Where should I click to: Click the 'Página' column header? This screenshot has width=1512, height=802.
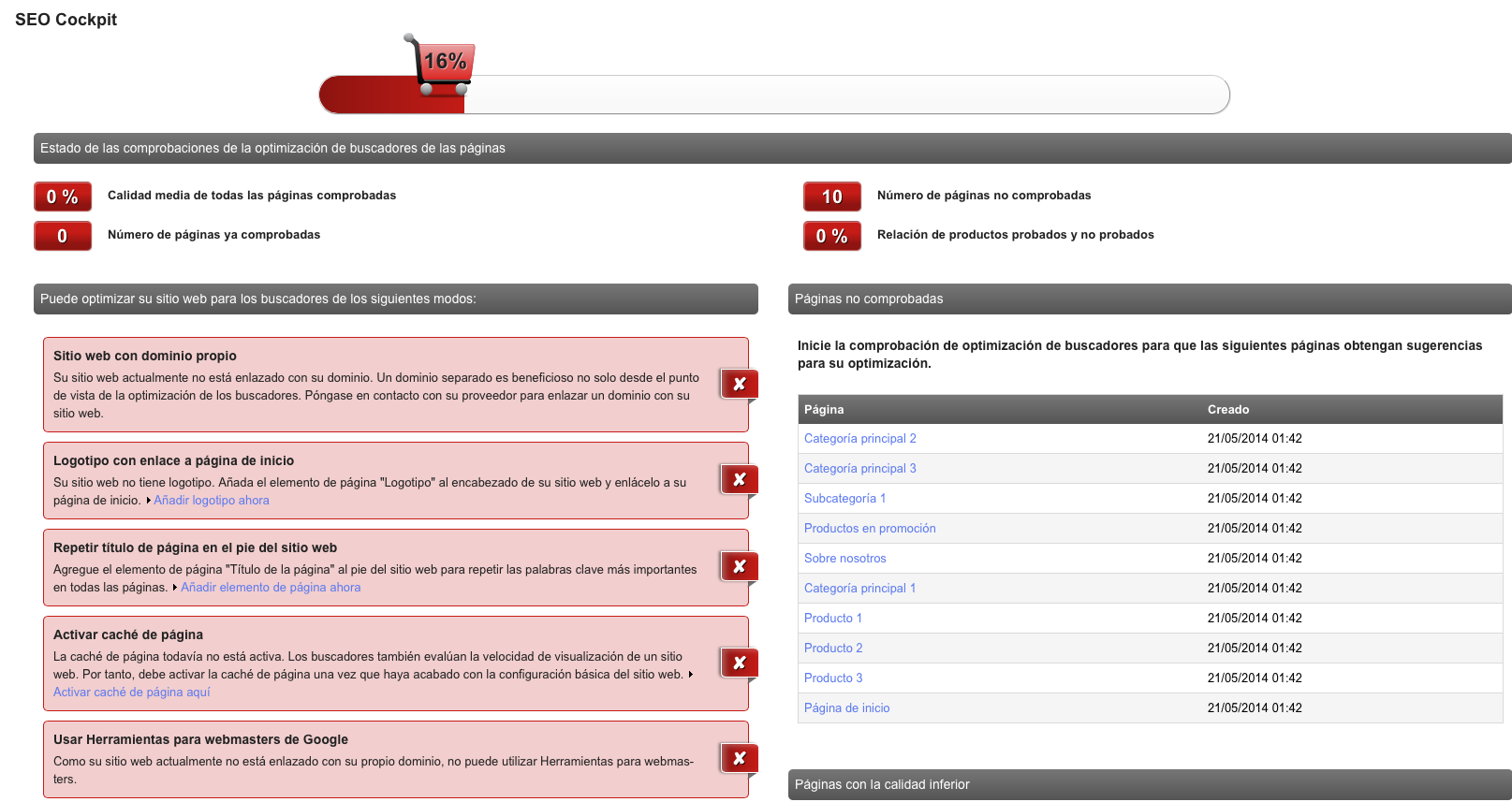coord(824,410)
